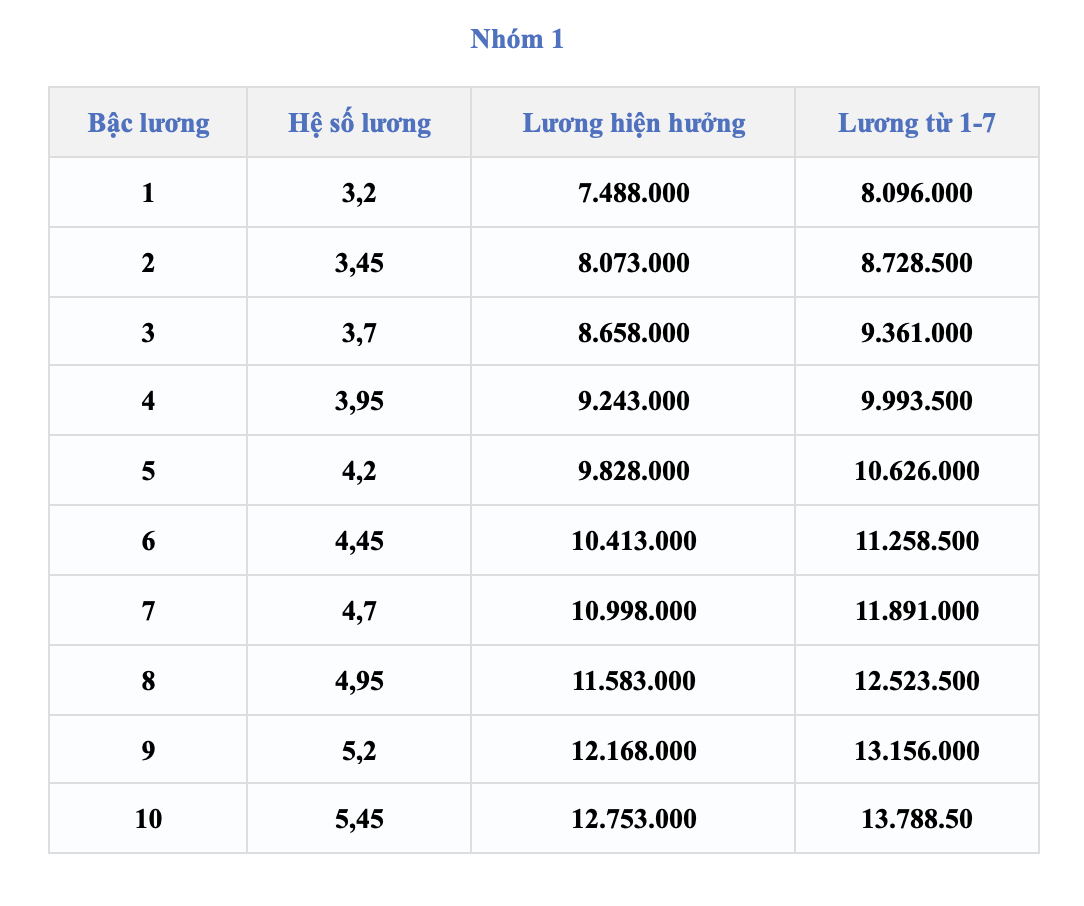This screenshot has width=1084, height=906.
Task: Click the value 11.891.000
Action: [917, 611]
